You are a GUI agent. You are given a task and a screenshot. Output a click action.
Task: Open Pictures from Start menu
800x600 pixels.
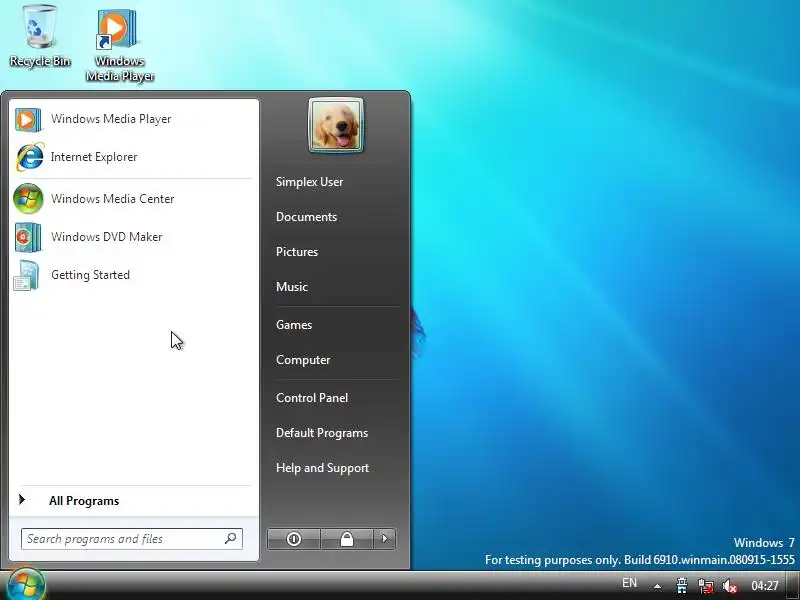(x=297, y=252)
